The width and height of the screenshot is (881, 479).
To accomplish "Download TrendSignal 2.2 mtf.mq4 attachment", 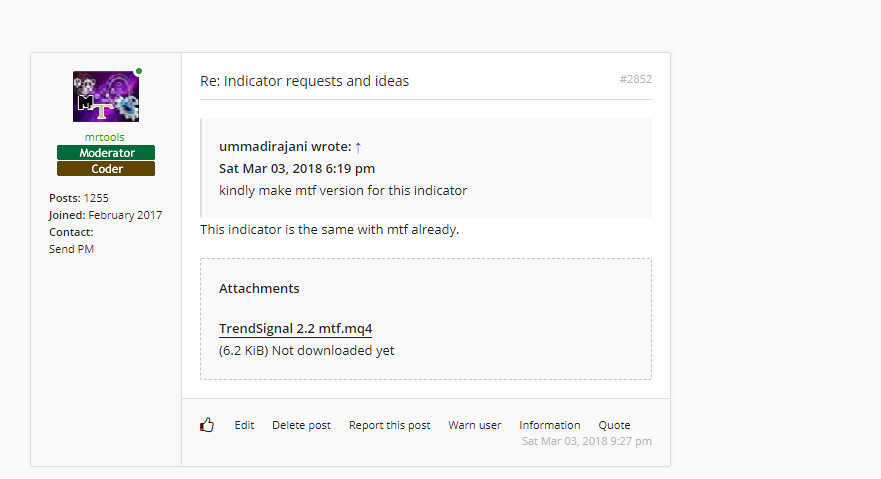I will 295,329.
